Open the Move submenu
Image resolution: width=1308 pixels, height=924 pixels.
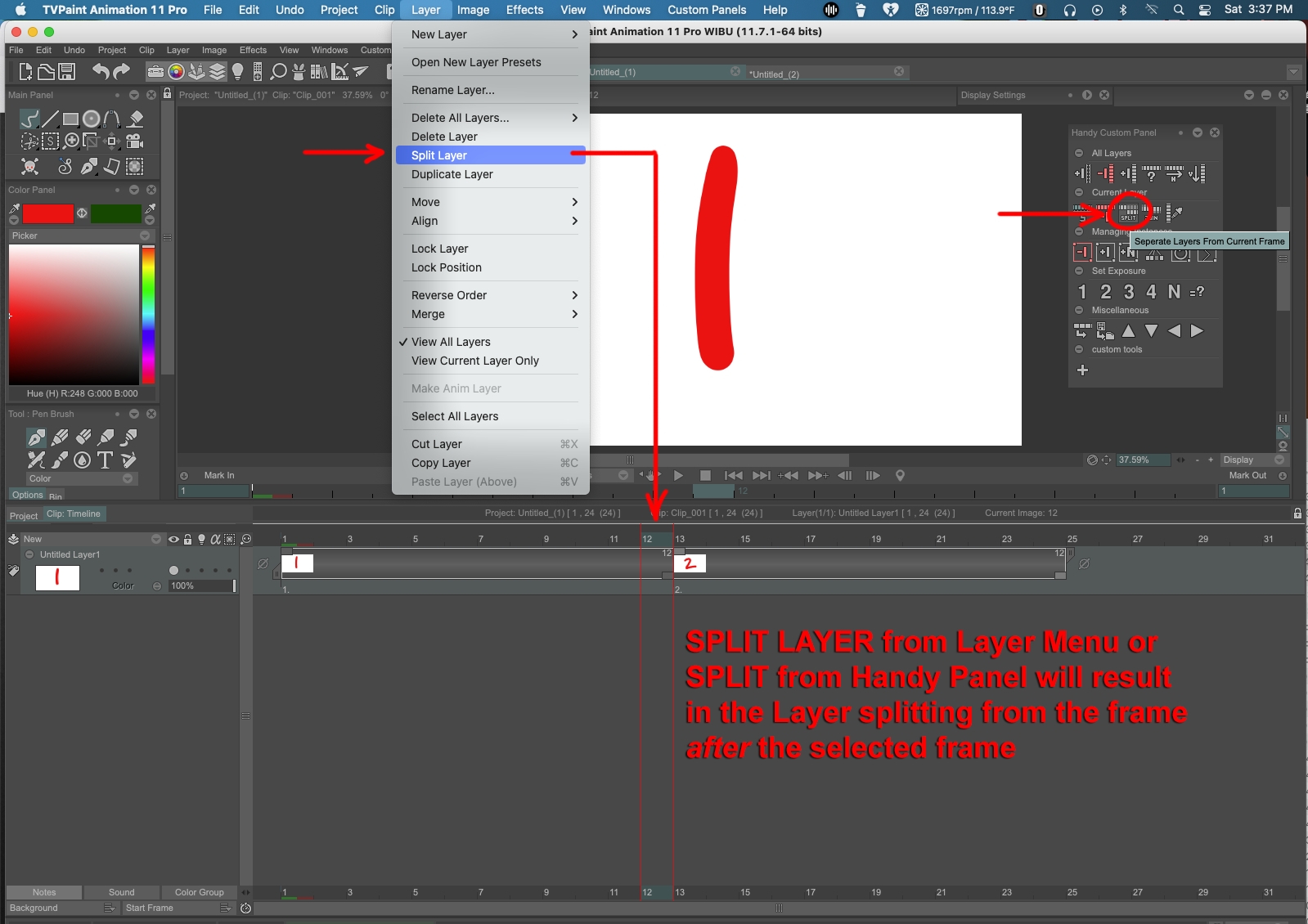tap(490, 202)
